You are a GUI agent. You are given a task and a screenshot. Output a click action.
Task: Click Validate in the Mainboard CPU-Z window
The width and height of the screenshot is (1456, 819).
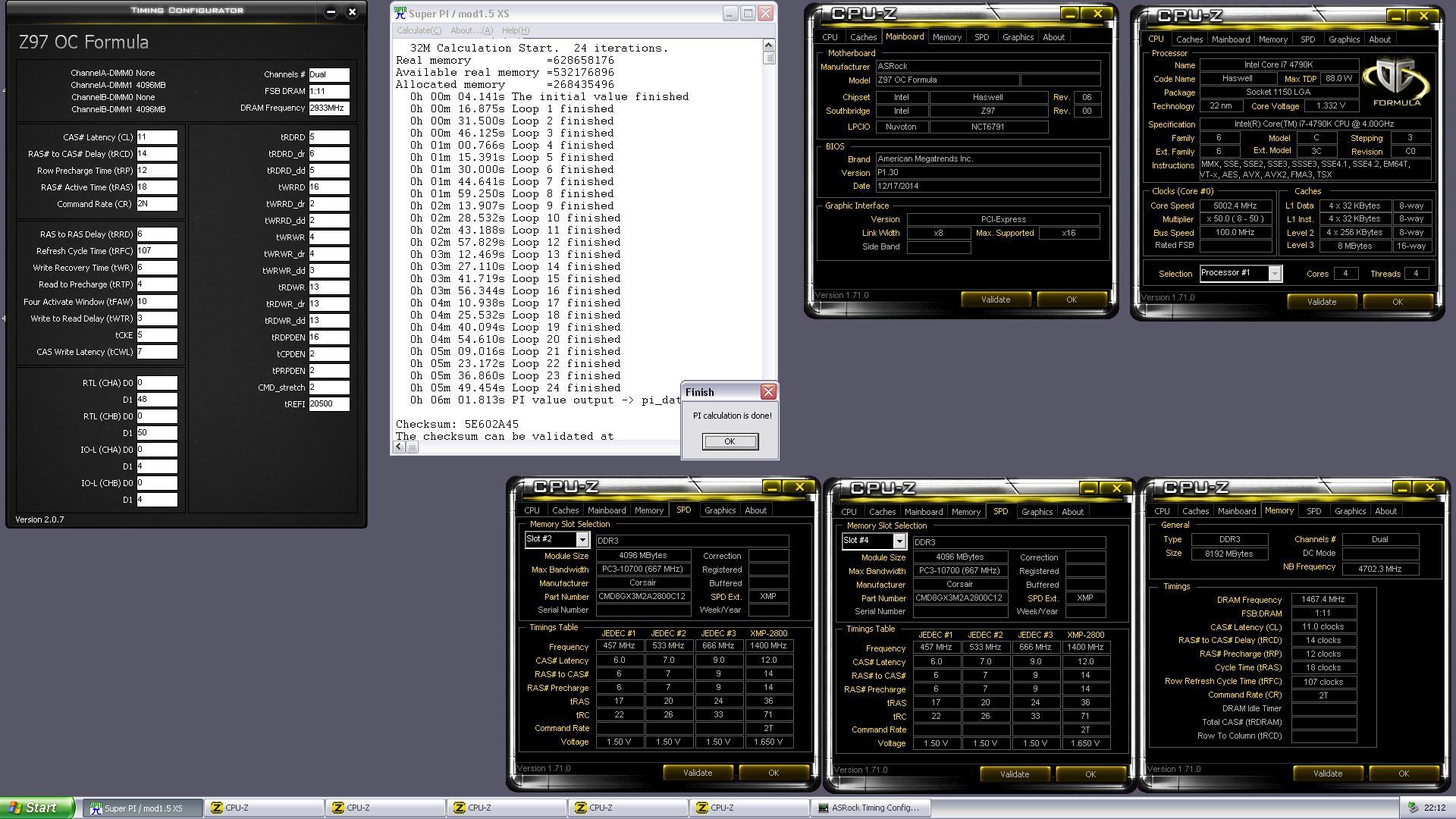tap(995, 300)
